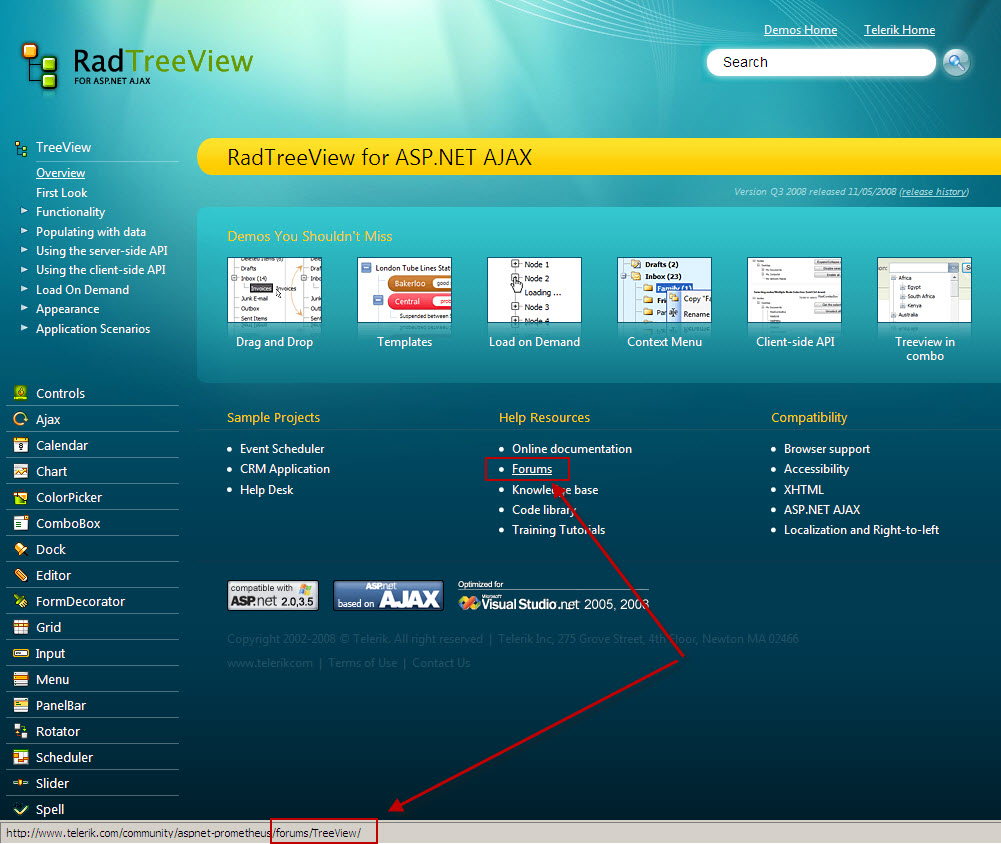Screen dimensions: 1001x844
Task: Expand the Application Scenarios arrow
Action: point(24,328)
